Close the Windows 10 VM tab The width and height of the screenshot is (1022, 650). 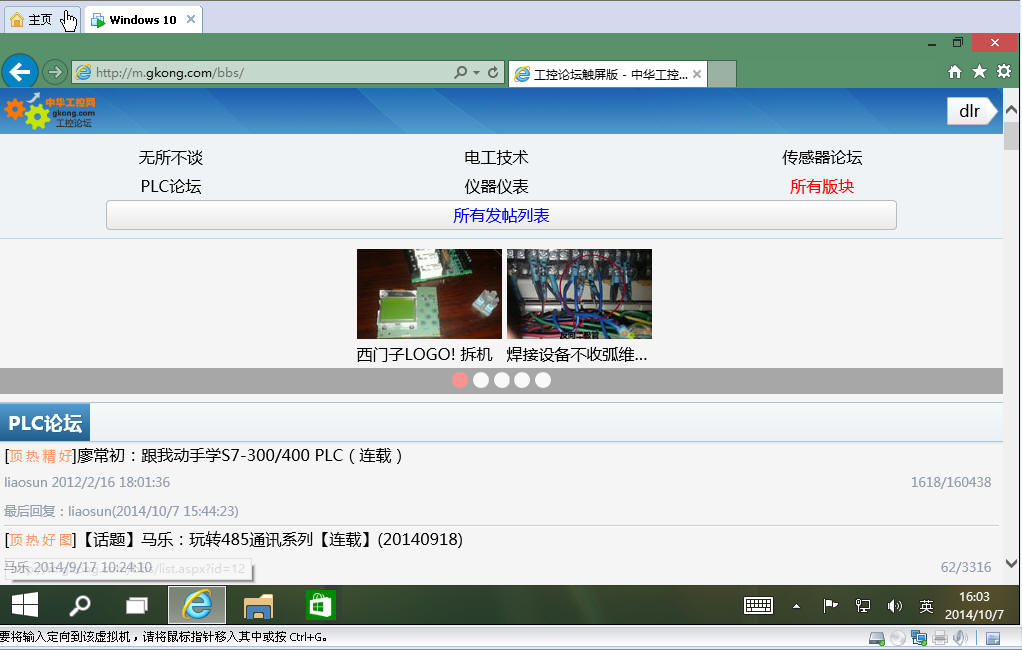[191, 19]
